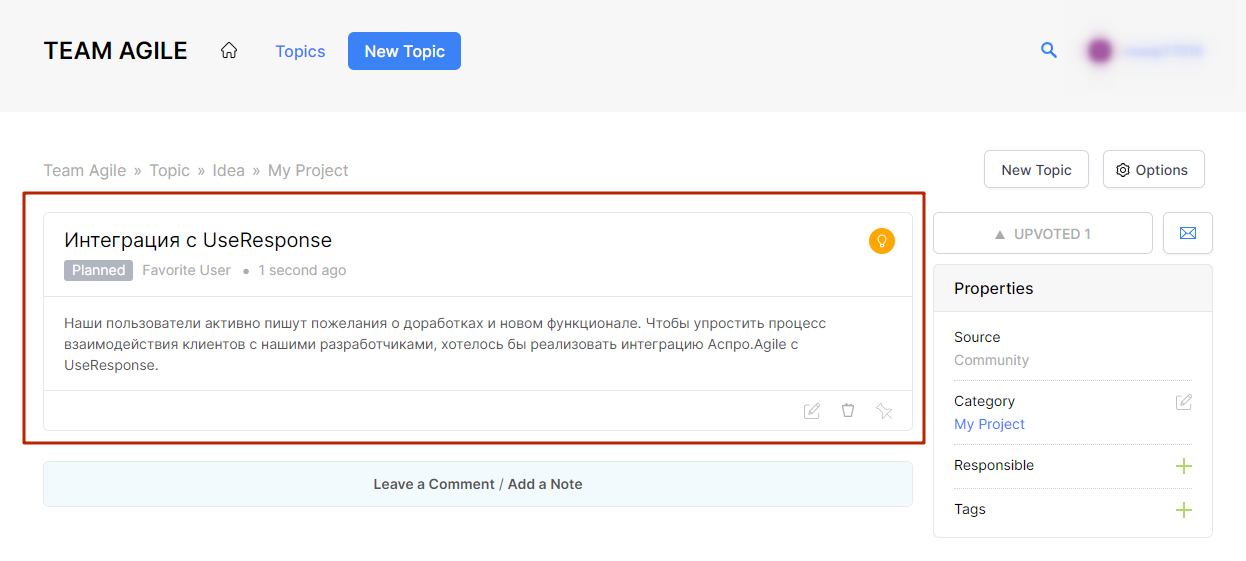The height and width of the screenshot is (561, 1246).
Task: Open Topics in the top navigation
Action: [300, 51]
